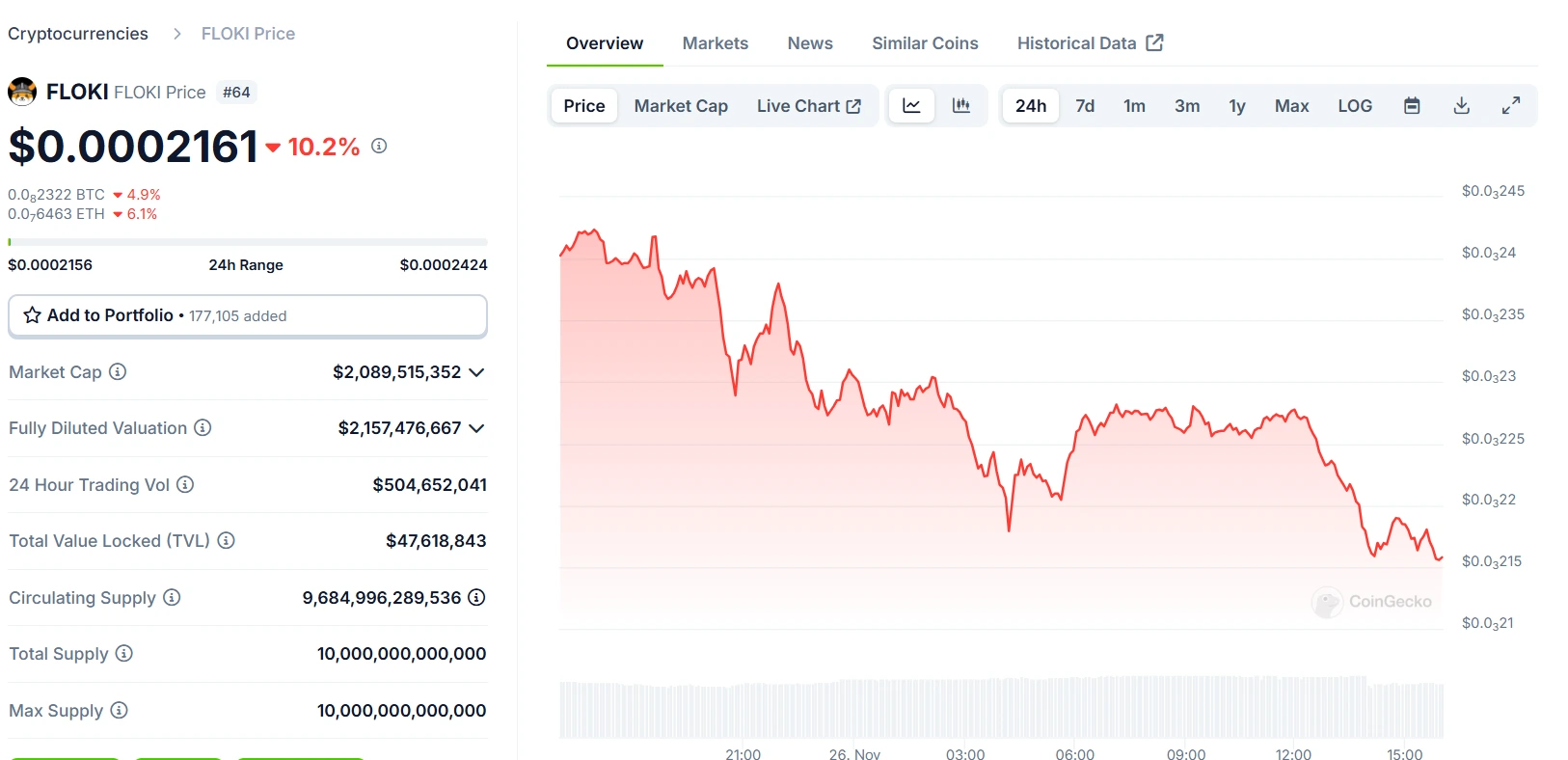Click the star icon in Add to Portfolio

pos(32,315)
